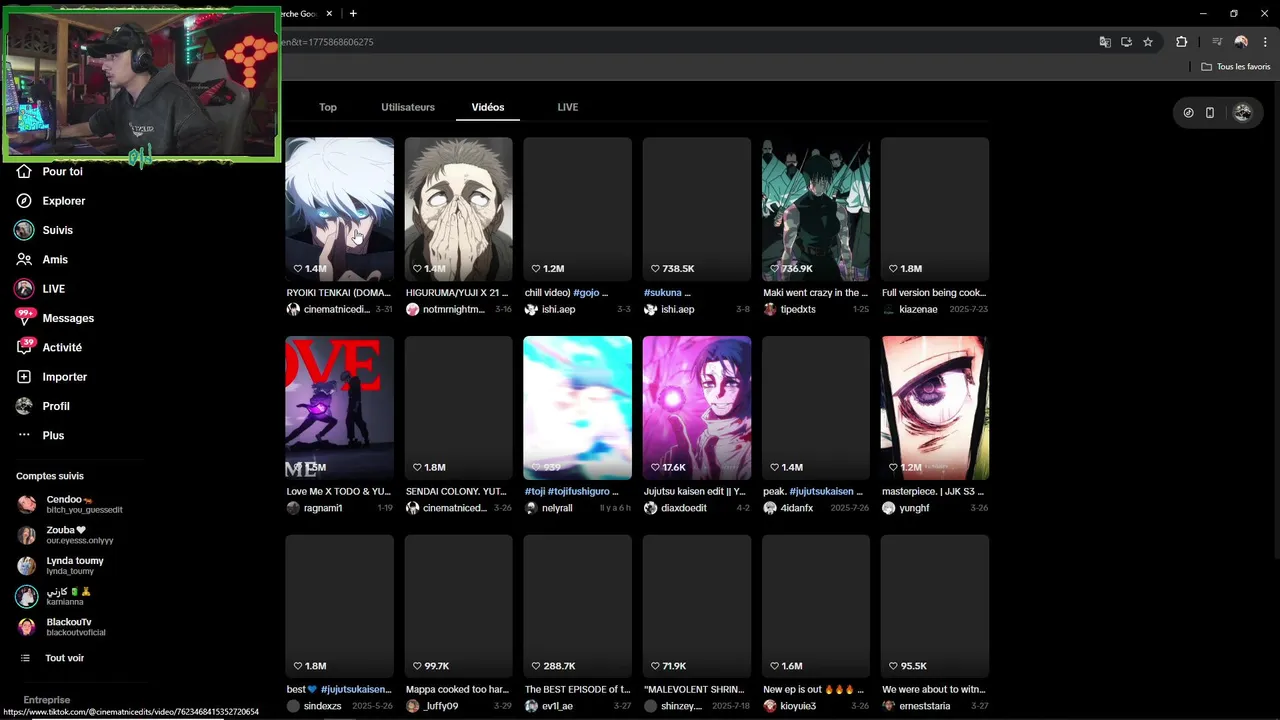
Task: Open the Plus three-dots menu
Action: (x=24, y=436)
